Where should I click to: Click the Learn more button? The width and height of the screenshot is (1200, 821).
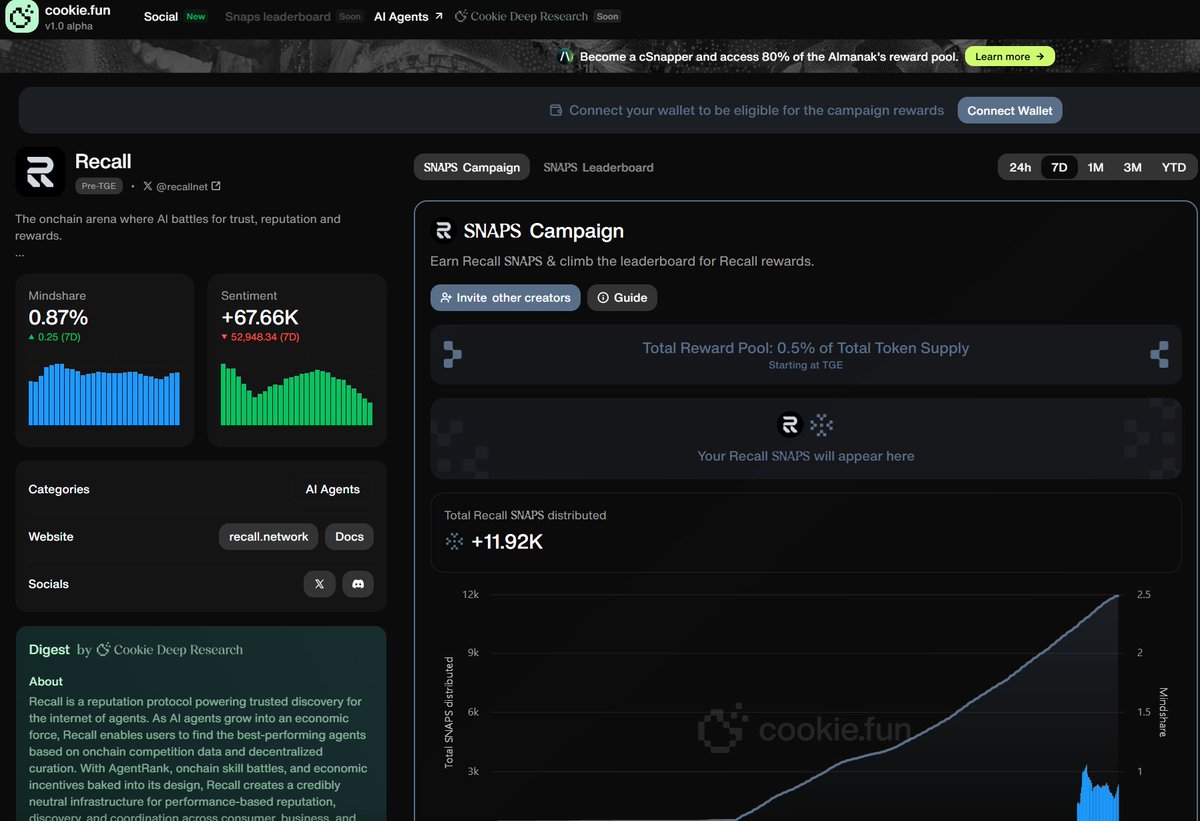click(1009, 57)
